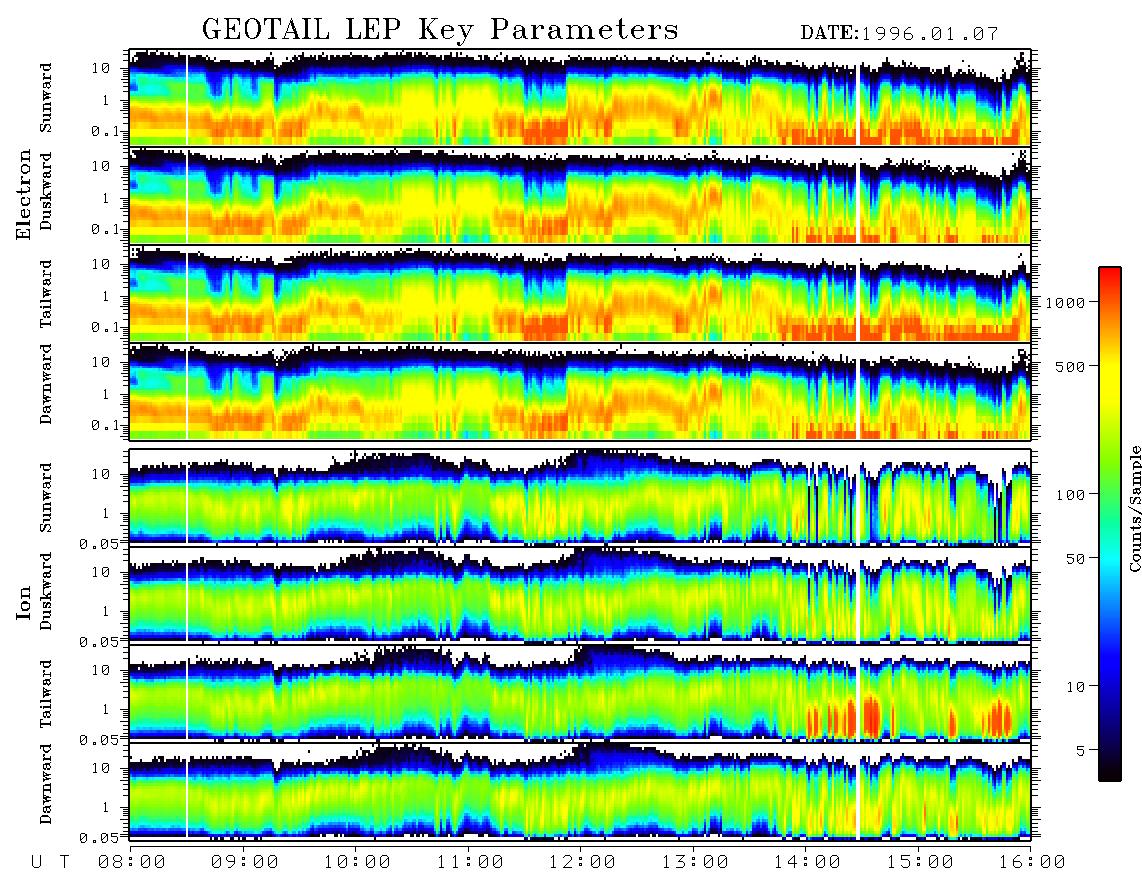1142x880 pixels.
Task: Click the Electron "Duskward" panel label
Action: point(46,192)
